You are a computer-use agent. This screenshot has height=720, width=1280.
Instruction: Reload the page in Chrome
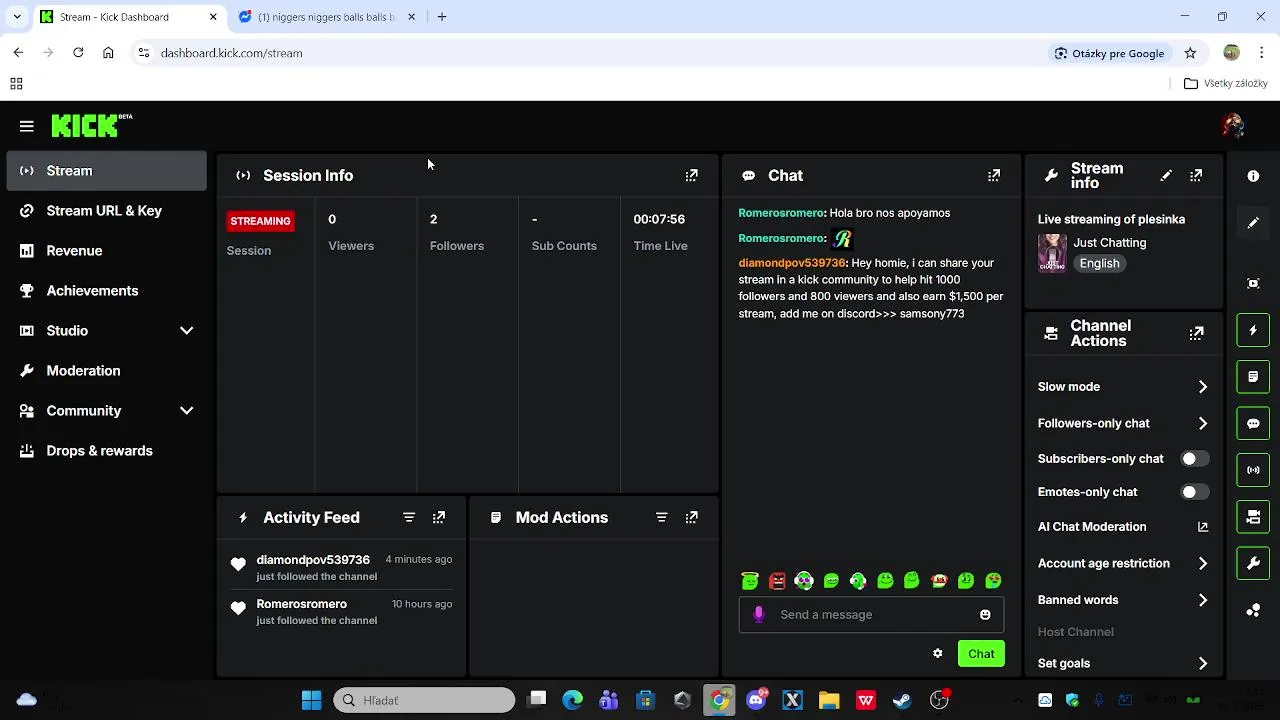click(x=78, y=53)
